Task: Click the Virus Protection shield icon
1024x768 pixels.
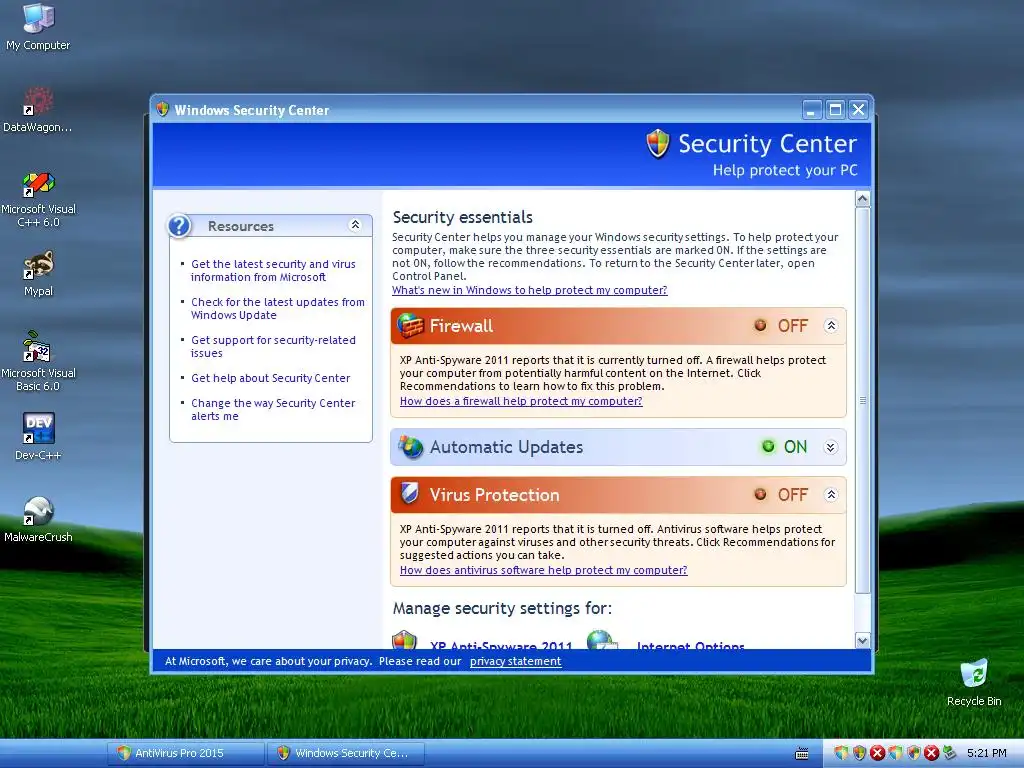Action: click(x=409, y=494)
